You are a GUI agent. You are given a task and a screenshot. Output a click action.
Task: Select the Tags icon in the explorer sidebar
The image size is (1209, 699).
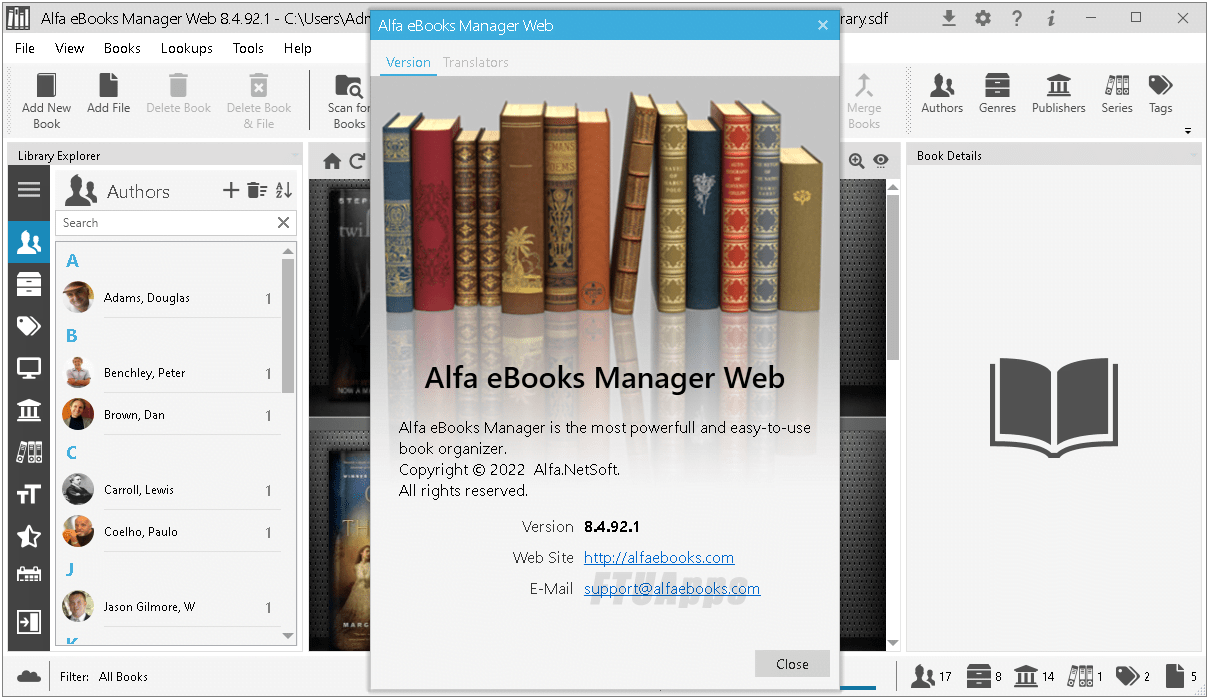(29, 326)
